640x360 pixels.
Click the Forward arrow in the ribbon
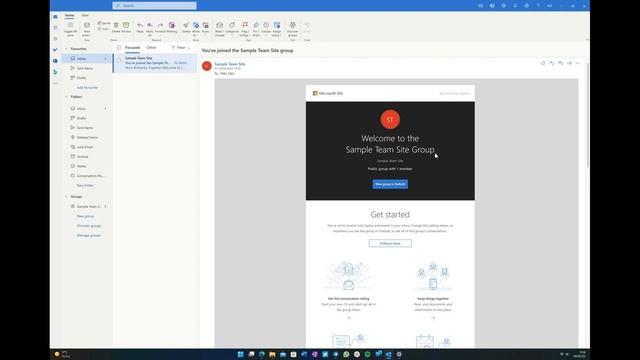[x=160, y=25]
